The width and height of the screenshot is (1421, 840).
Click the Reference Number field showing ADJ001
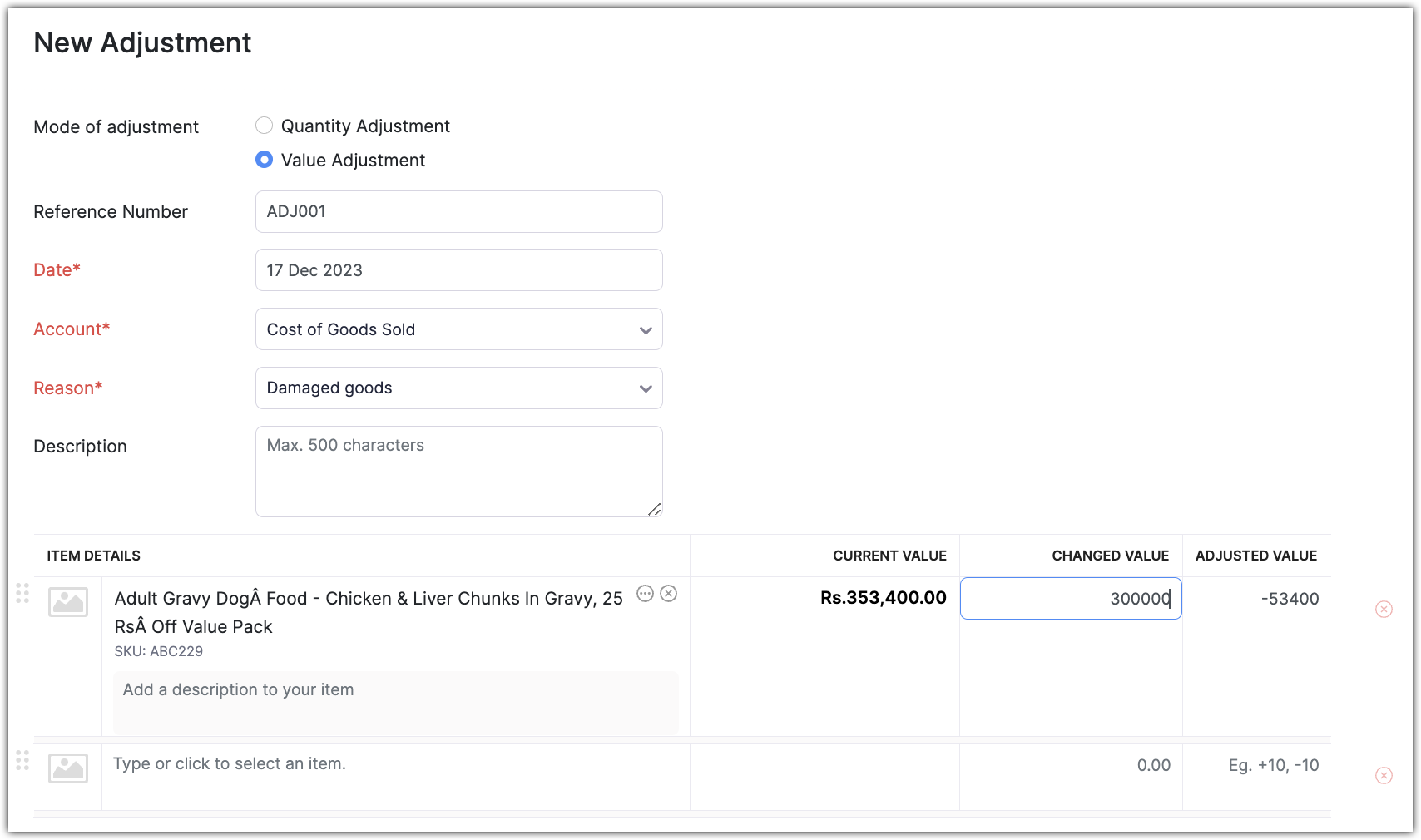[x=458, y=211]
